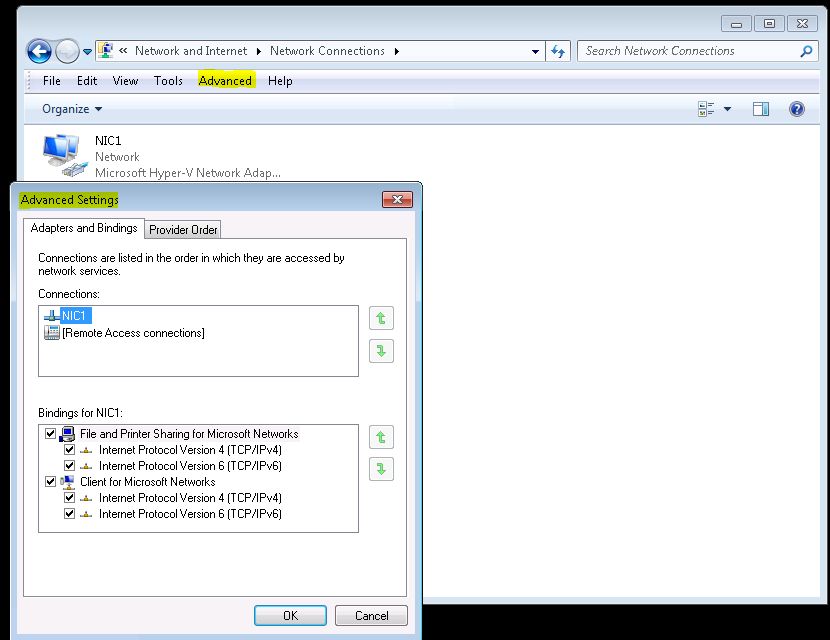Open the Edit menu

point(87,81)
